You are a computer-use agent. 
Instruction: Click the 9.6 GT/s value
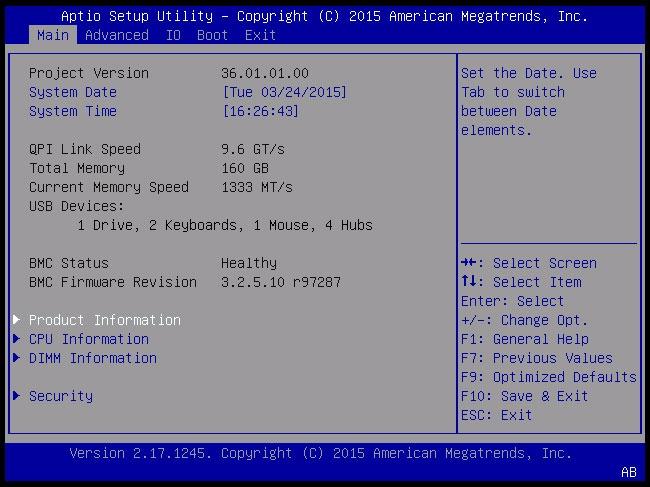pos(253,149)
